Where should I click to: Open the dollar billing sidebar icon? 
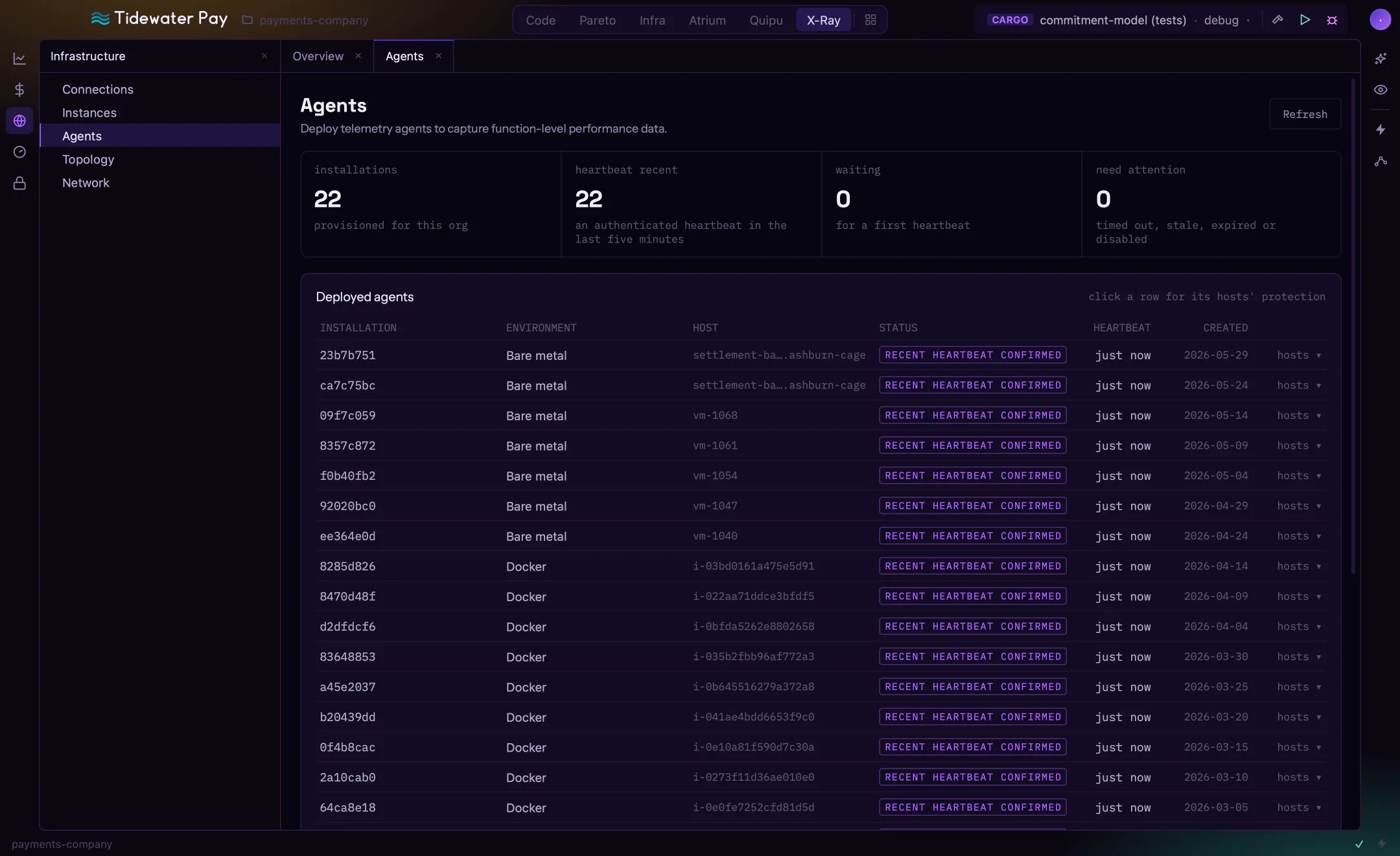tap(19, 89)
